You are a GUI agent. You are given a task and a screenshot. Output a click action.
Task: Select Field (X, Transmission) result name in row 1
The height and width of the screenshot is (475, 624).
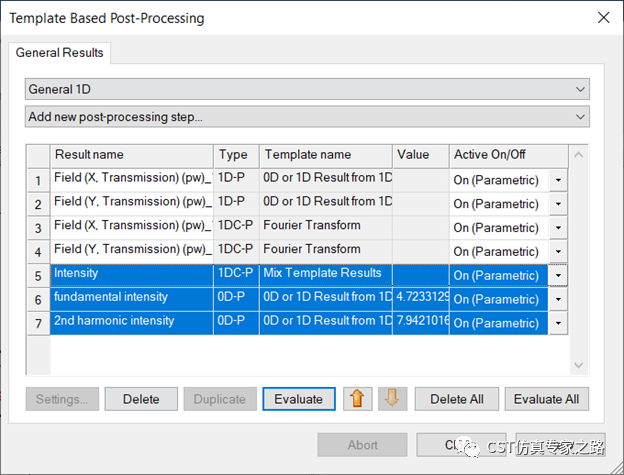tap(132, 178)
